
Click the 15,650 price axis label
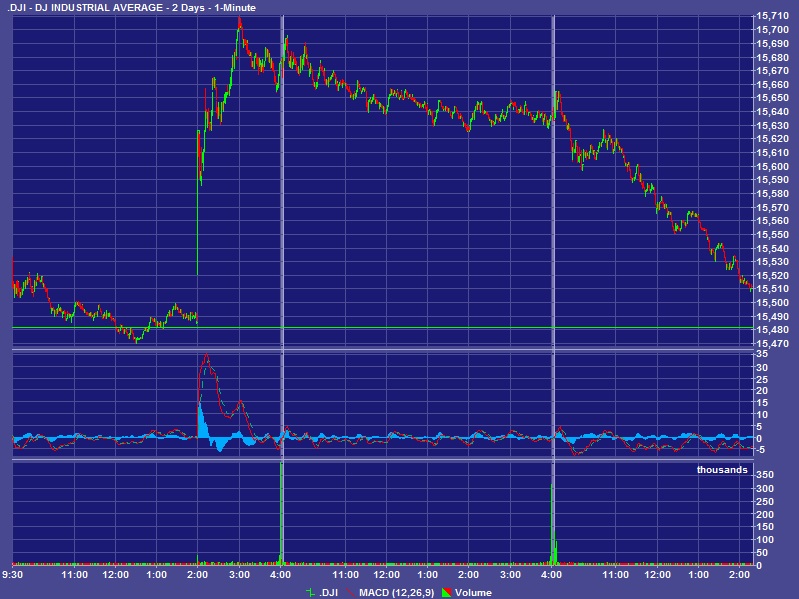[x=771, y=98]
